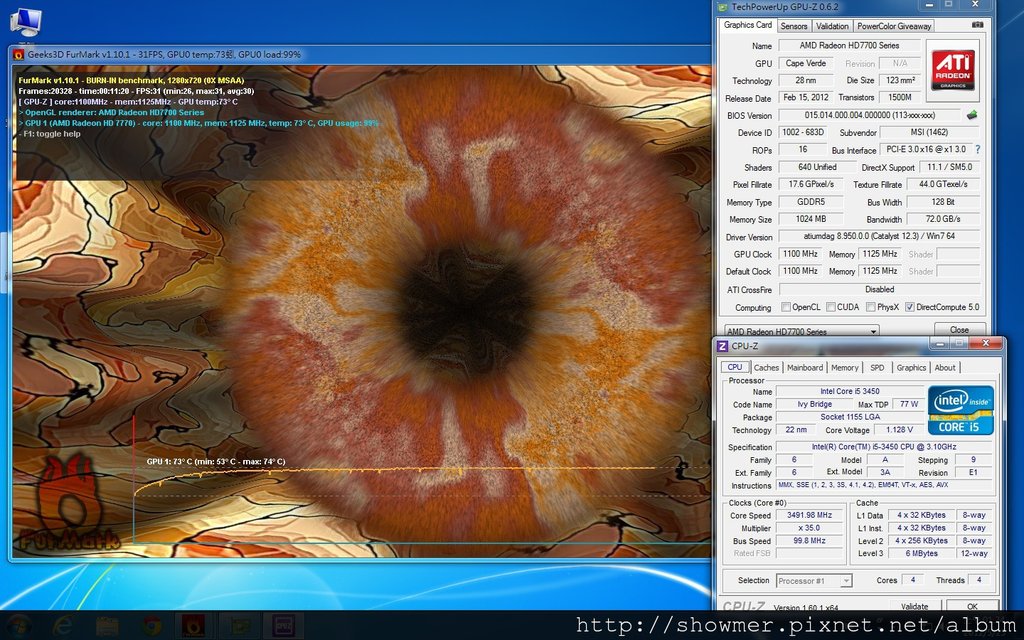
Task: Click the Release Date value Feb 15, 2012
Action: click(x=805, y=97)
